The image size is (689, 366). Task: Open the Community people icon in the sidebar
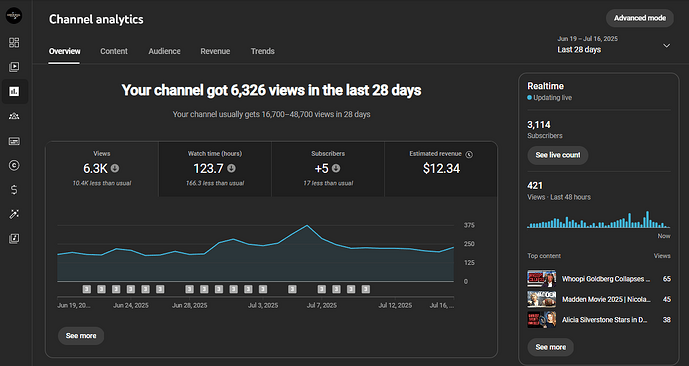tap(14, 116)
